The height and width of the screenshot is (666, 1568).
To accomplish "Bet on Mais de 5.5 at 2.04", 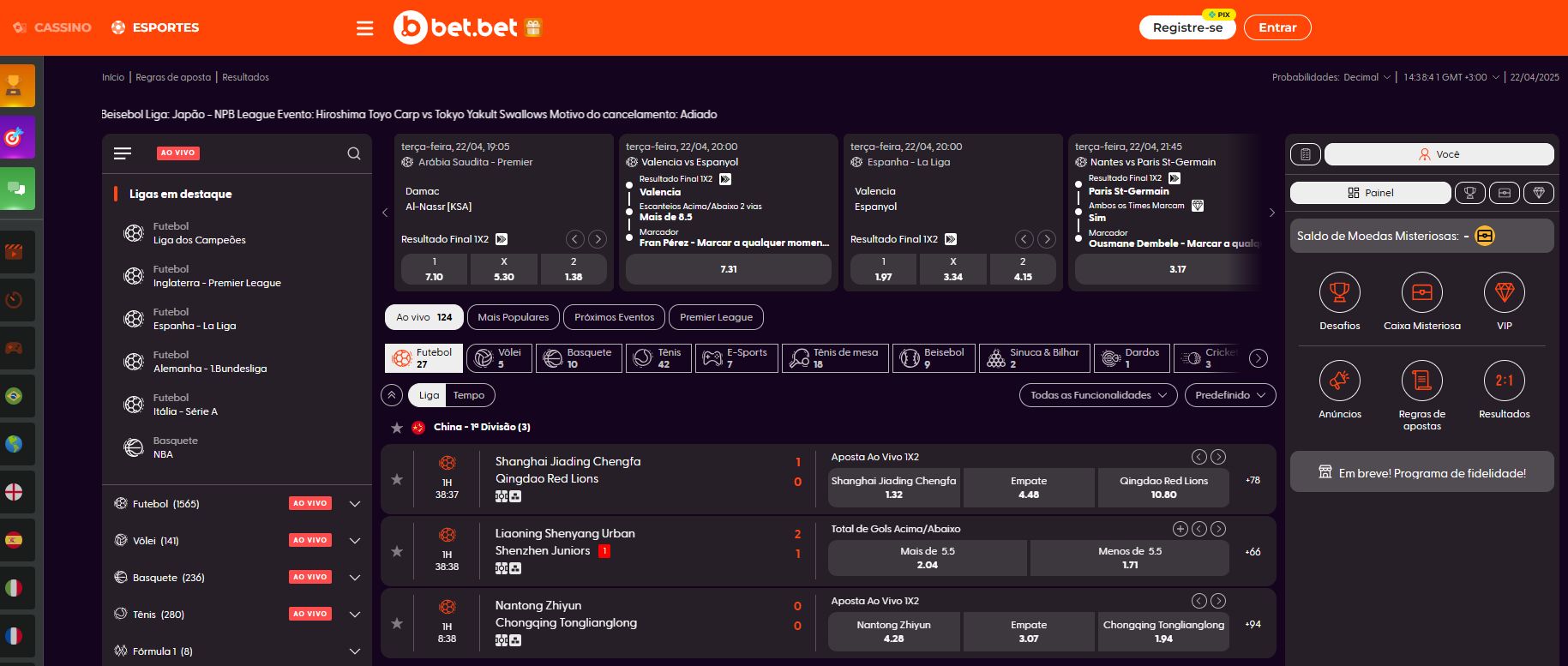I will tap(928, 558).
